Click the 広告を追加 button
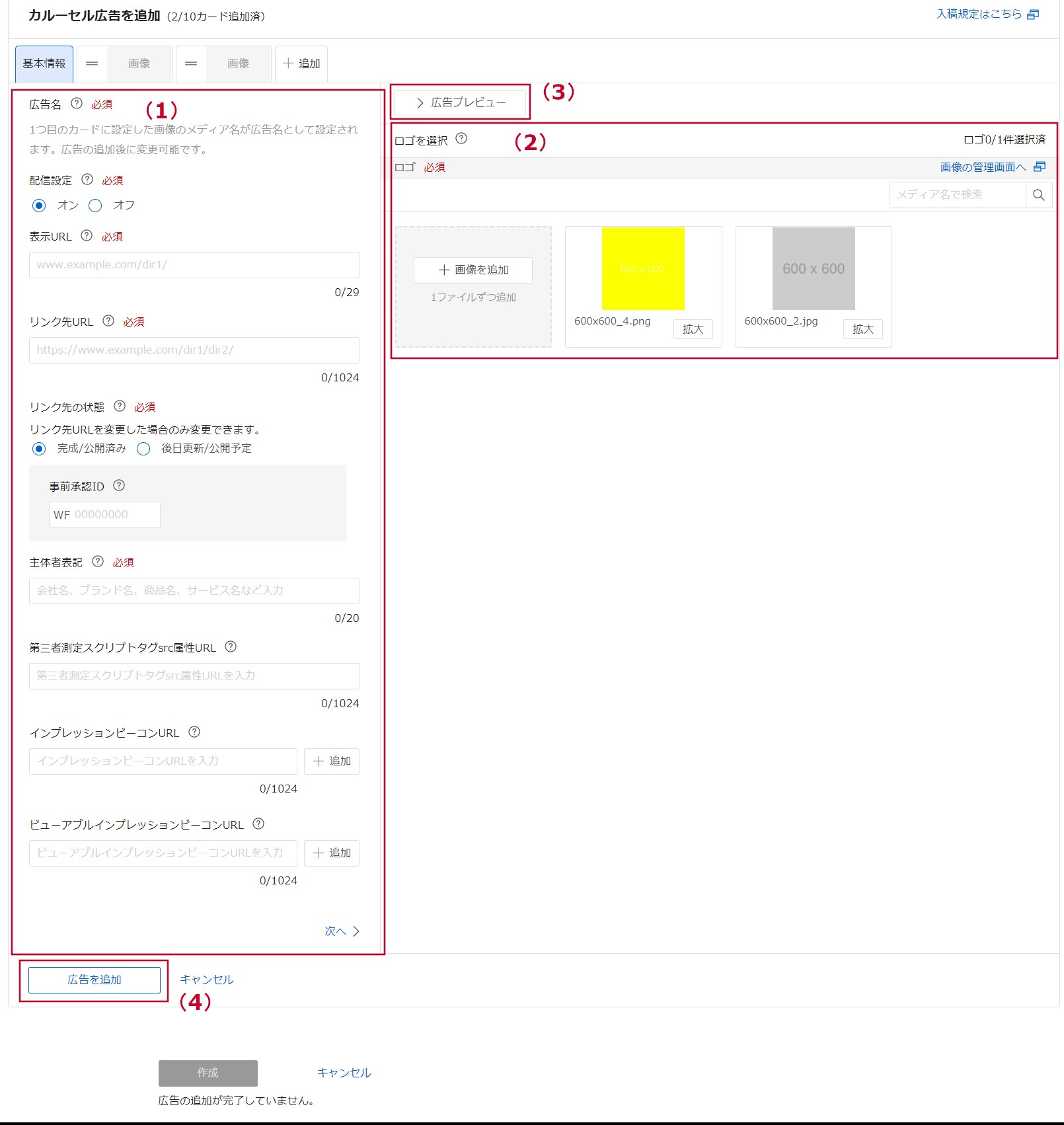 (93, 980)
